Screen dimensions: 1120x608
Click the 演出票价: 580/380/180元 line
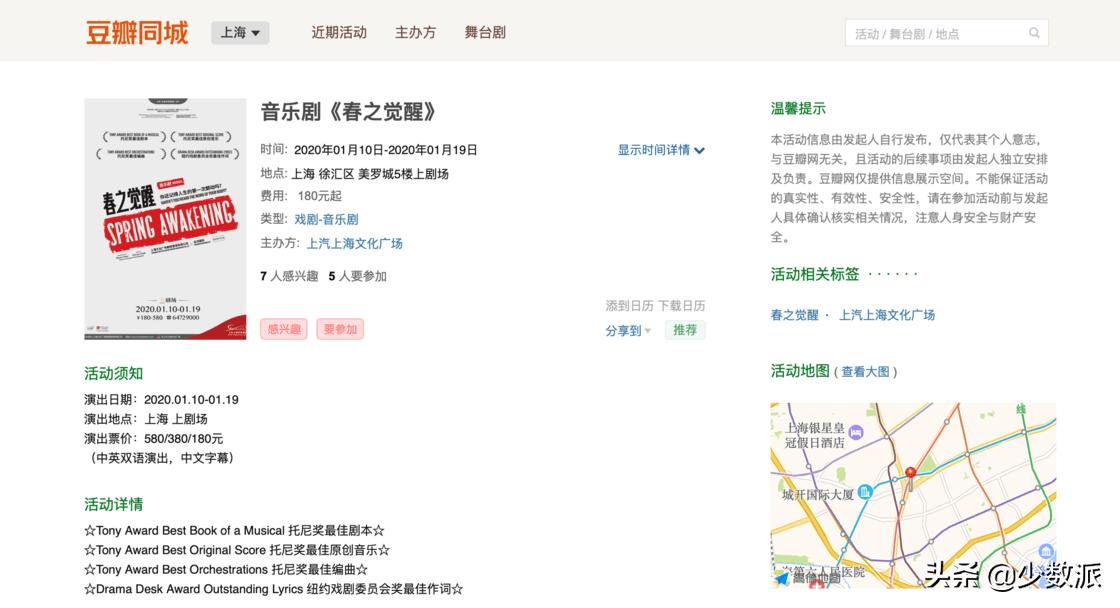coord(154,439)
